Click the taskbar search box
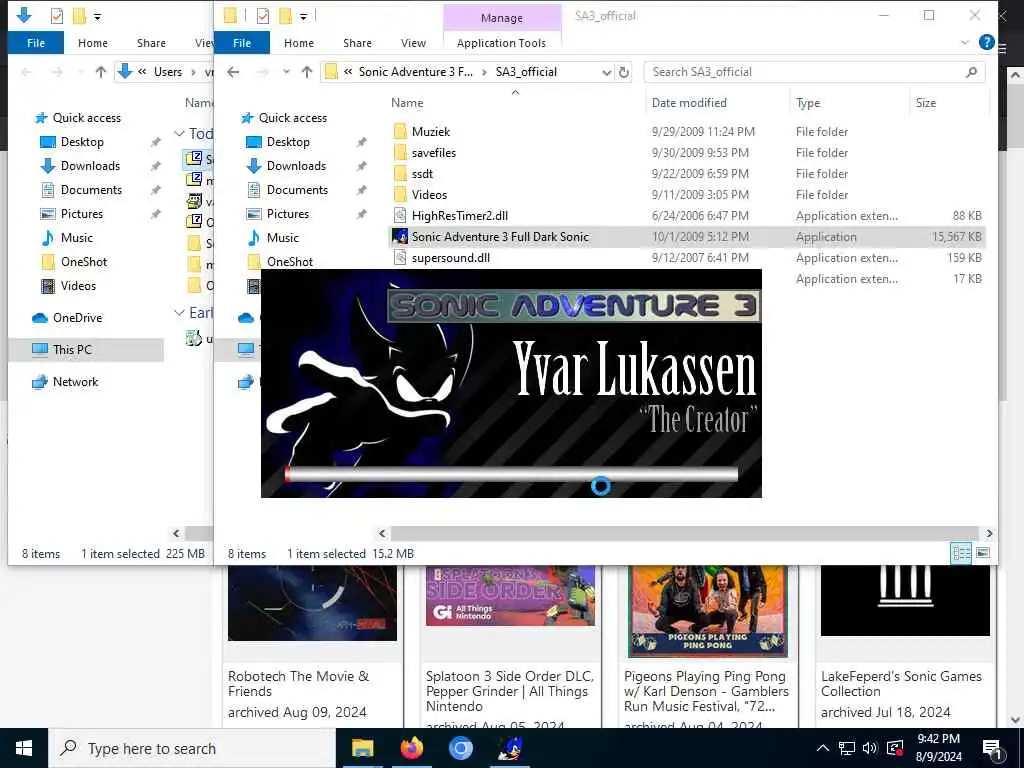Image resolution: width=1024 pixels, height=768 pixels. click(x=192, y=748)
